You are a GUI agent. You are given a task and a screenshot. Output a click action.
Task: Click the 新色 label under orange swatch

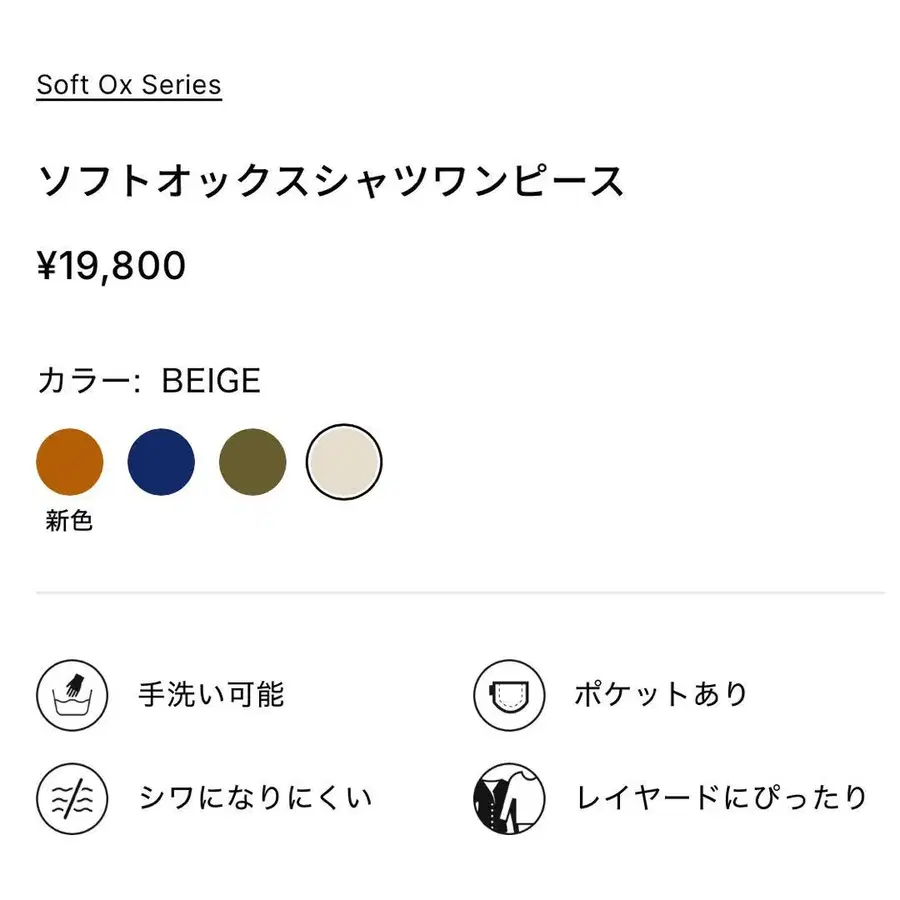pyautogui.click(x=69, y=521)
